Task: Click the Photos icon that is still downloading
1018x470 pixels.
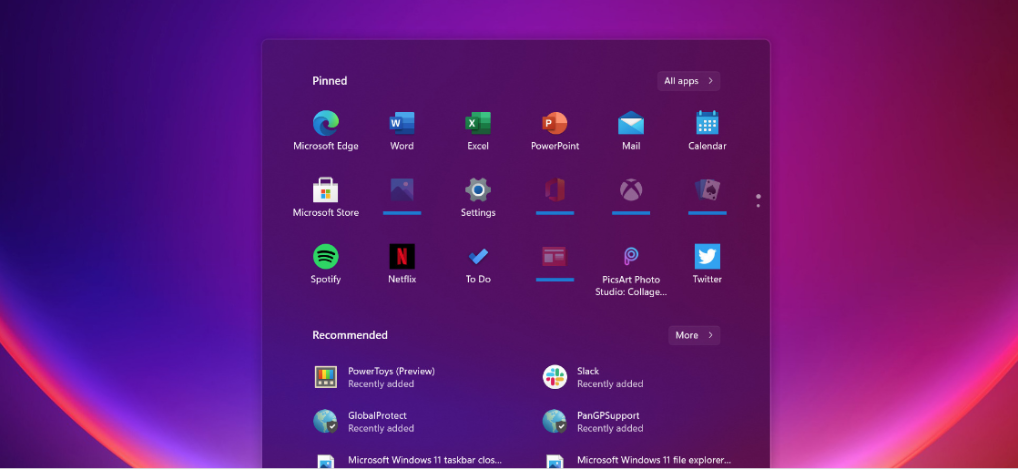Action: [x=402, y=190]
